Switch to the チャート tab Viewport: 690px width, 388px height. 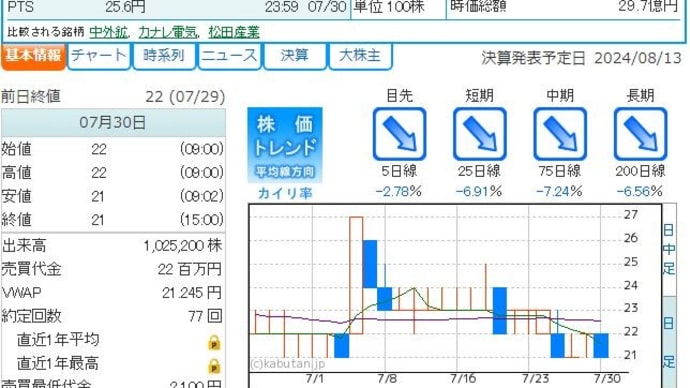coord(99,56)
